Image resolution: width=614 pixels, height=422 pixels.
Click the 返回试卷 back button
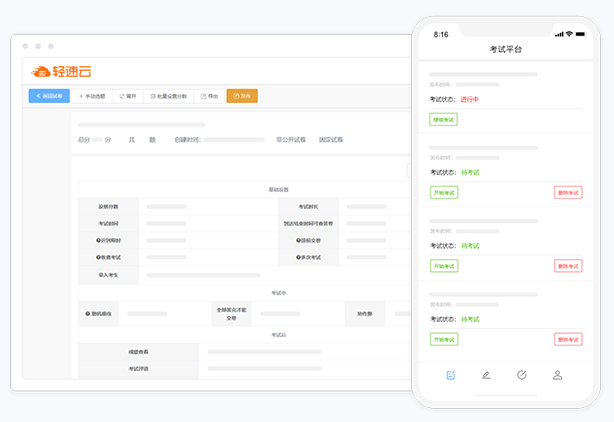[x=49, y=96]
